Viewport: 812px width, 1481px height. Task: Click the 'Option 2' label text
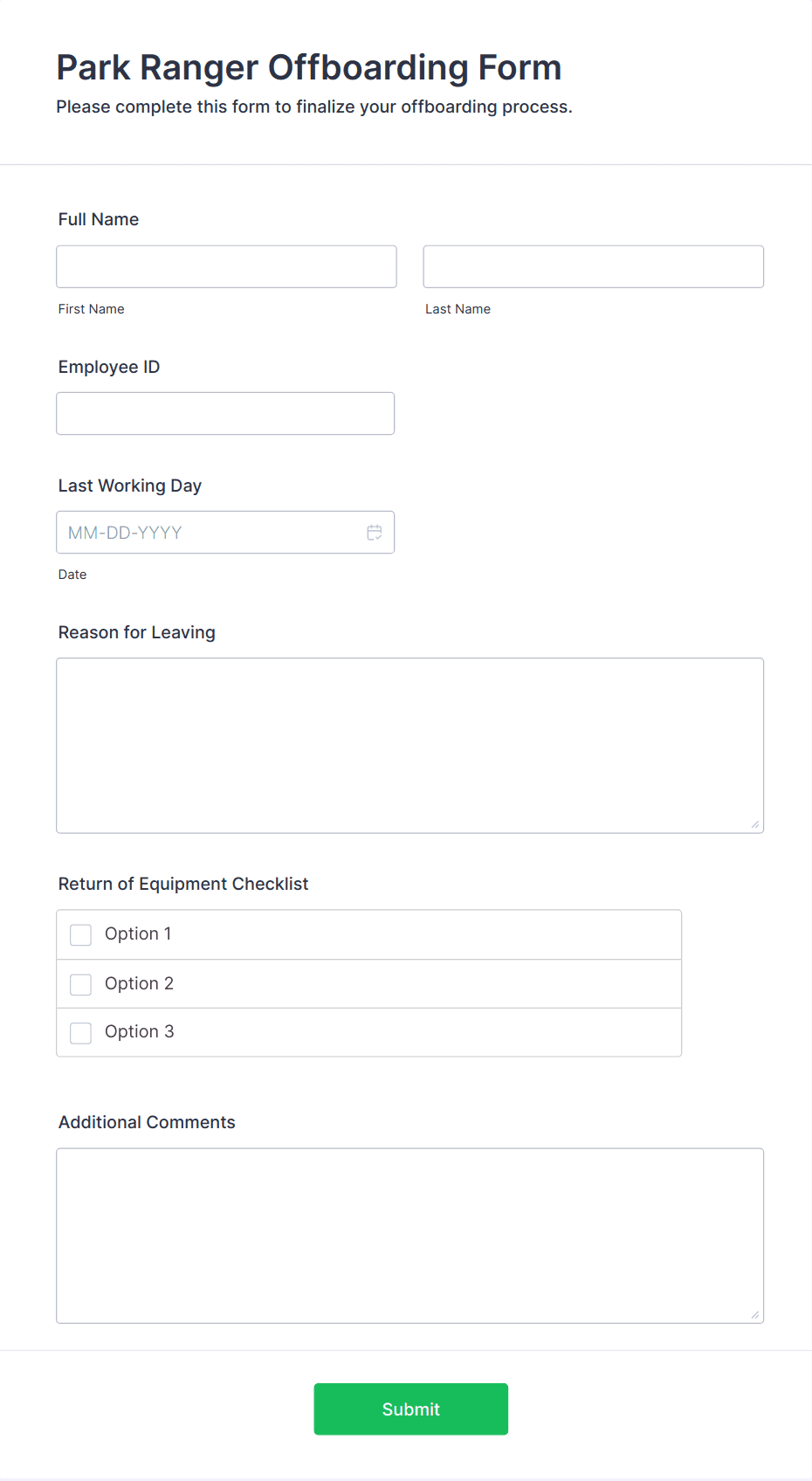(x=139, y=984)
